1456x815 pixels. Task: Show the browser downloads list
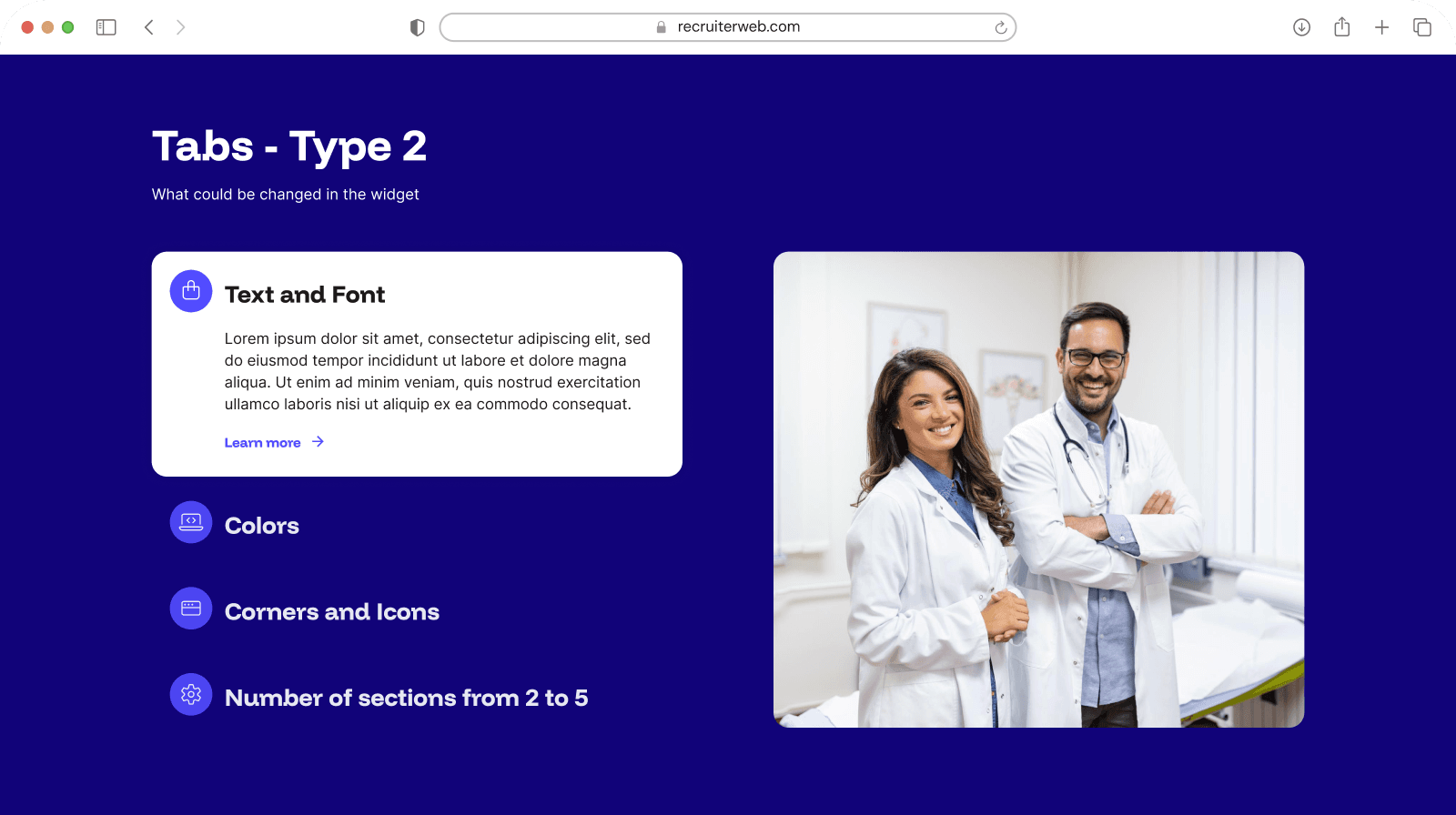1301,27
